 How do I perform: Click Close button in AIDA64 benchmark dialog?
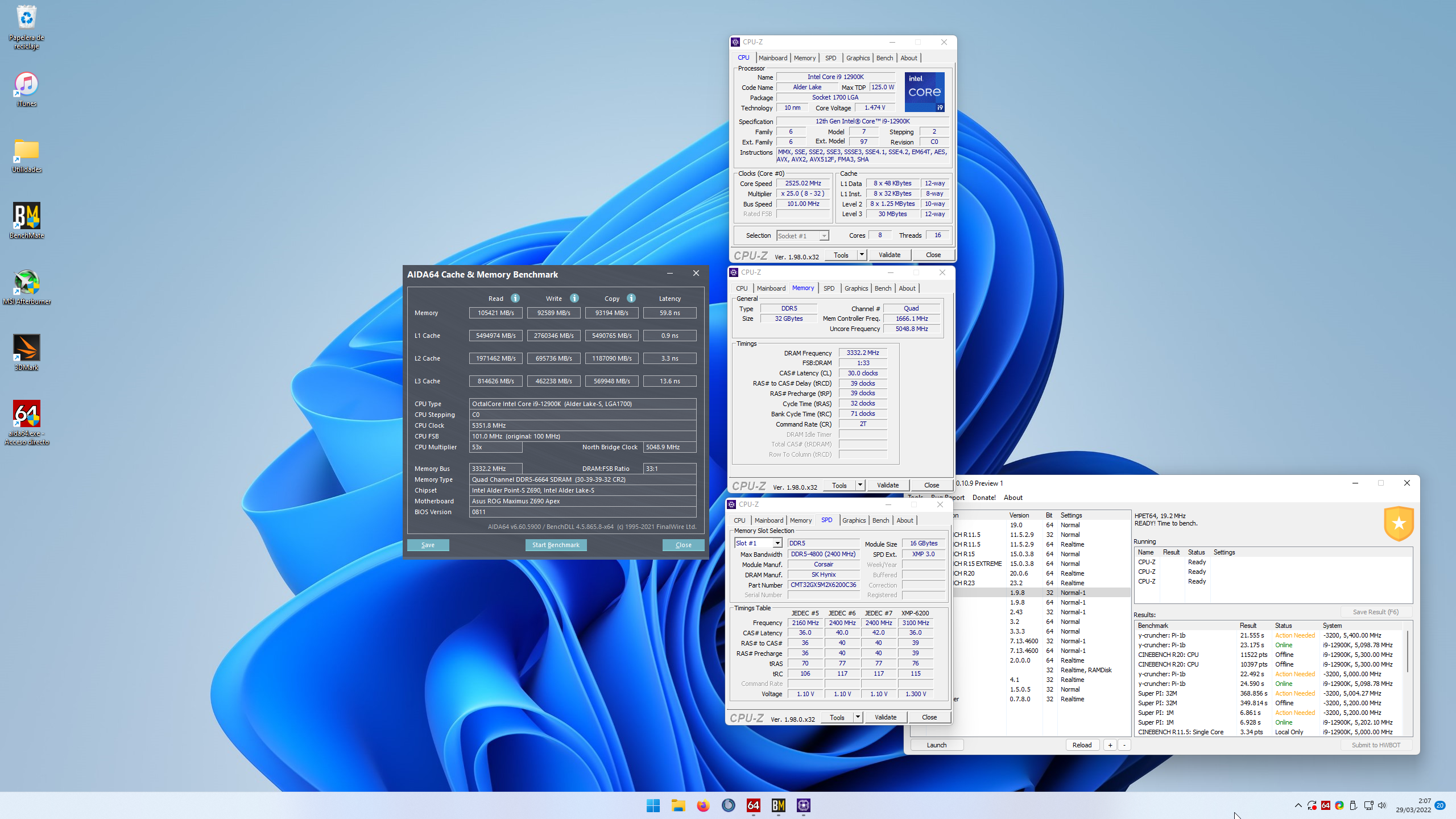683,545
